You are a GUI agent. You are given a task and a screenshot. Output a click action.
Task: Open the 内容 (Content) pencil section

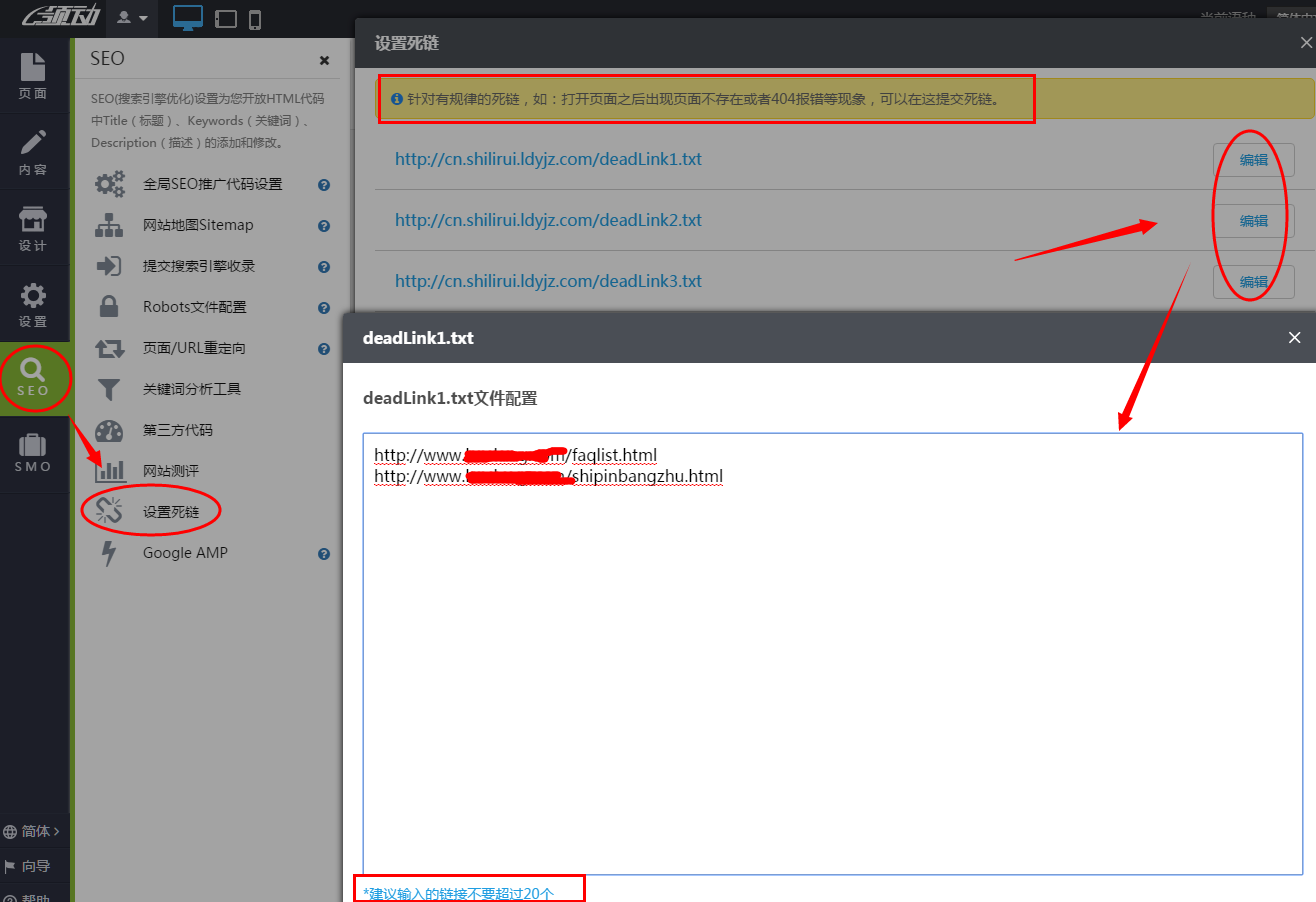(x=33, y=153)
